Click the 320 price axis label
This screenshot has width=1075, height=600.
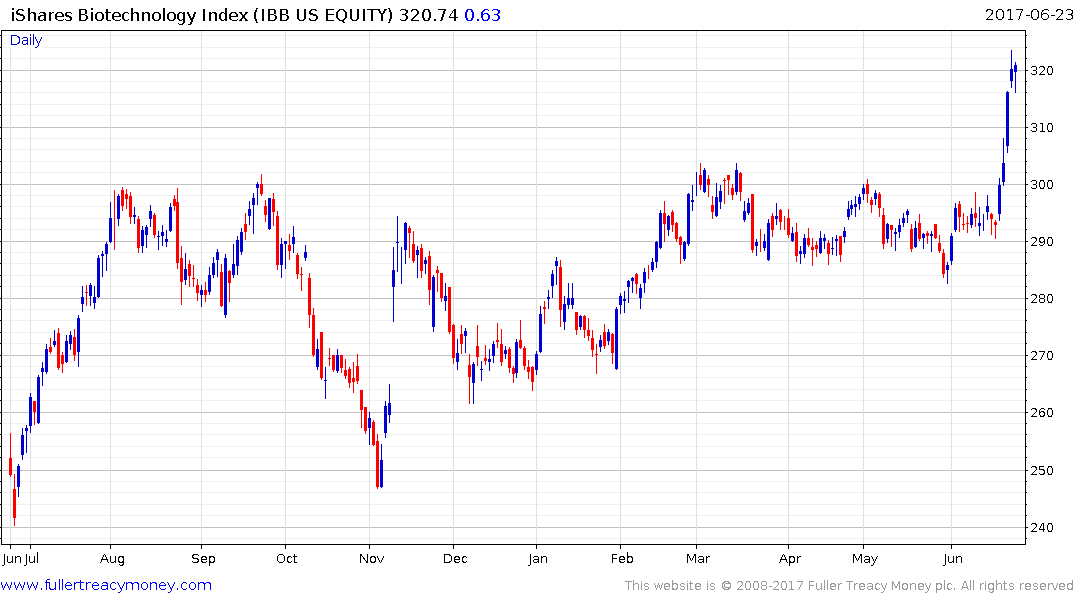click(1042, 71)
